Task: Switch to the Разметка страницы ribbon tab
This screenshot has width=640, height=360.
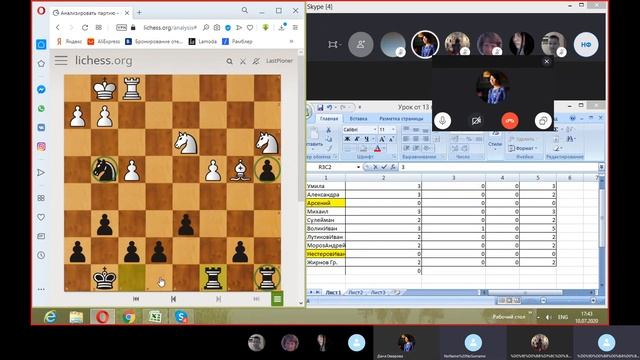Action: coord(401,119)
